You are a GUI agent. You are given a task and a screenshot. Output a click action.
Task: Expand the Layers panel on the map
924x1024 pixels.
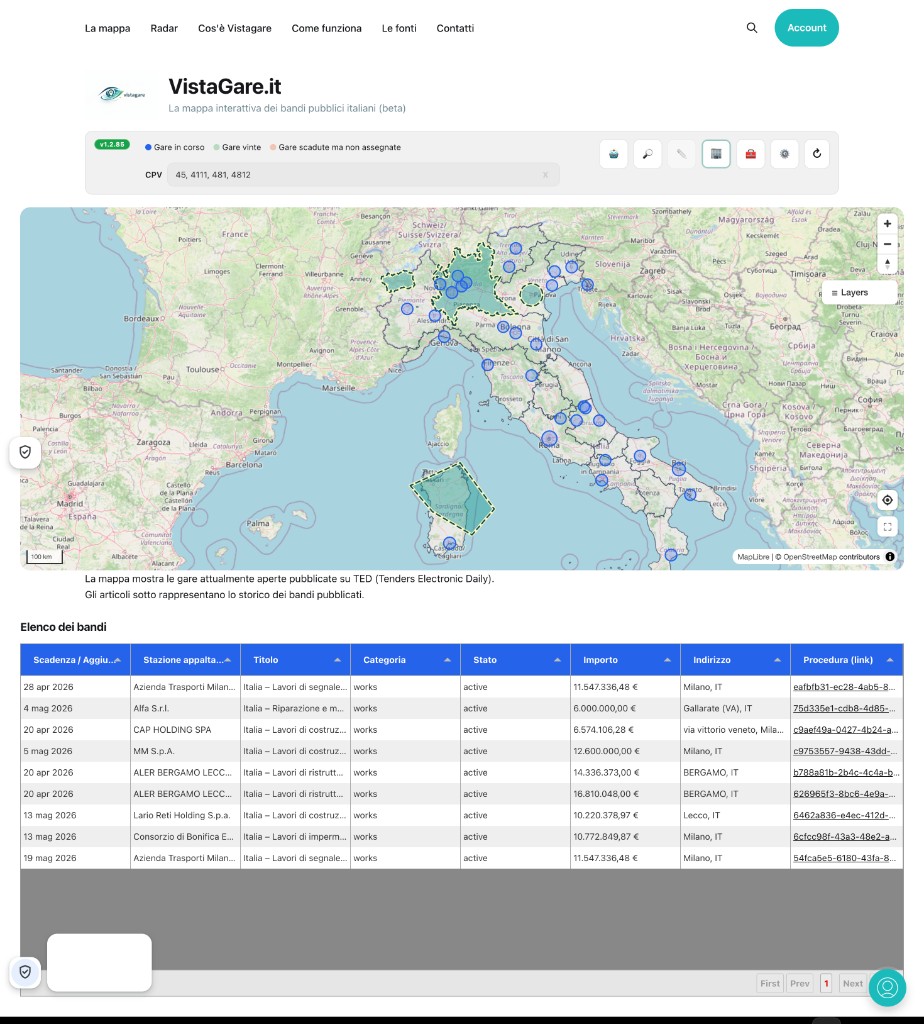(859, 293)
